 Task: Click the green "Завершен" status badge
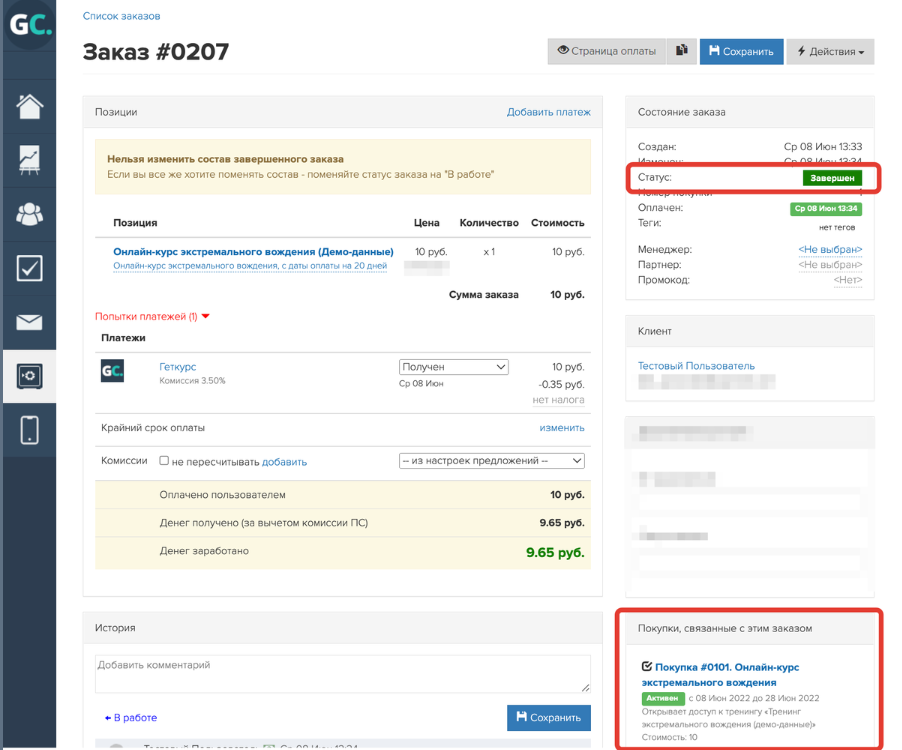(831, 177)
